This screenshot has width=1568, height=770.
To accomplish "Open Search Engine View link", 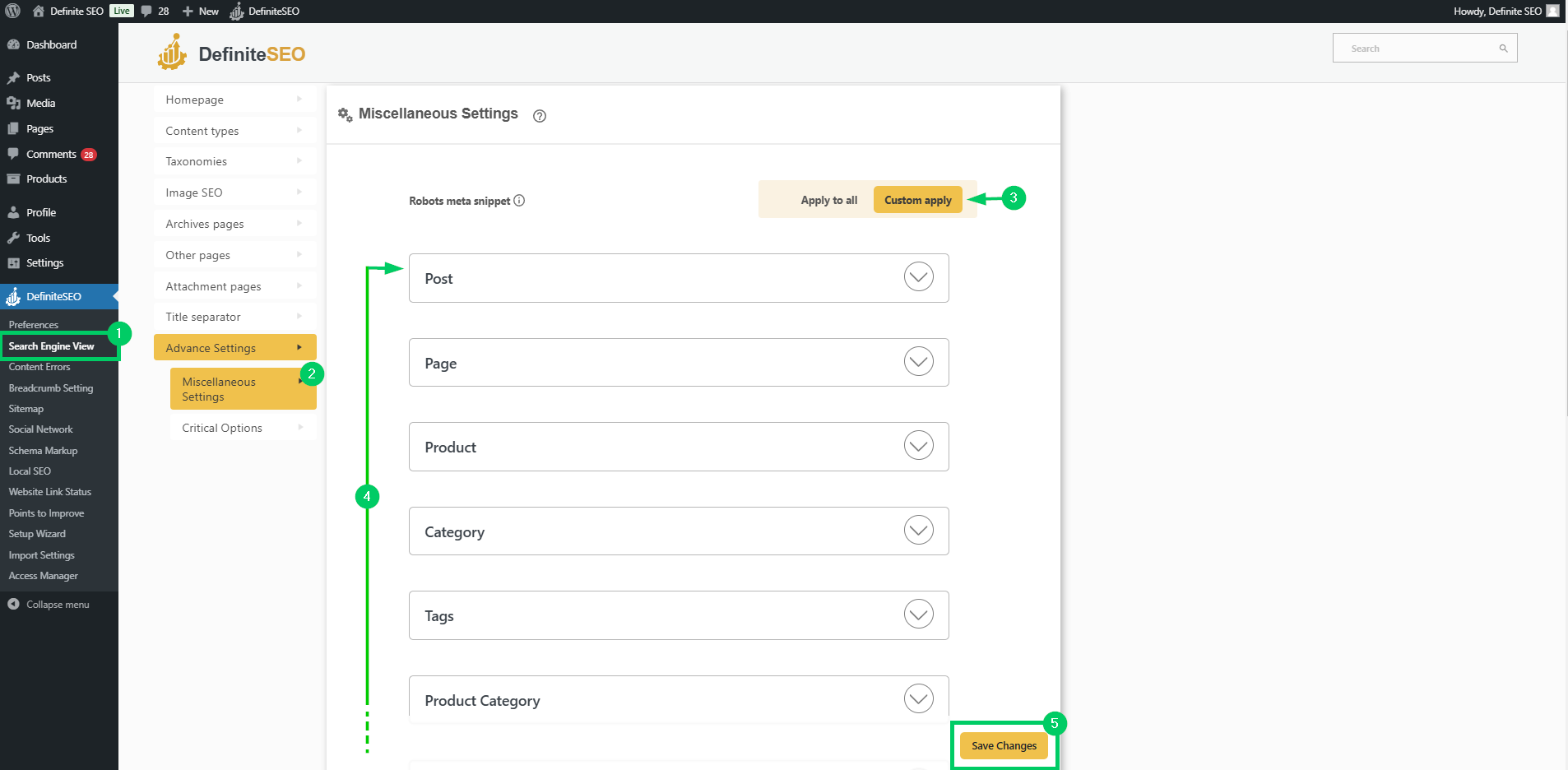I will (x=52, y=346).
